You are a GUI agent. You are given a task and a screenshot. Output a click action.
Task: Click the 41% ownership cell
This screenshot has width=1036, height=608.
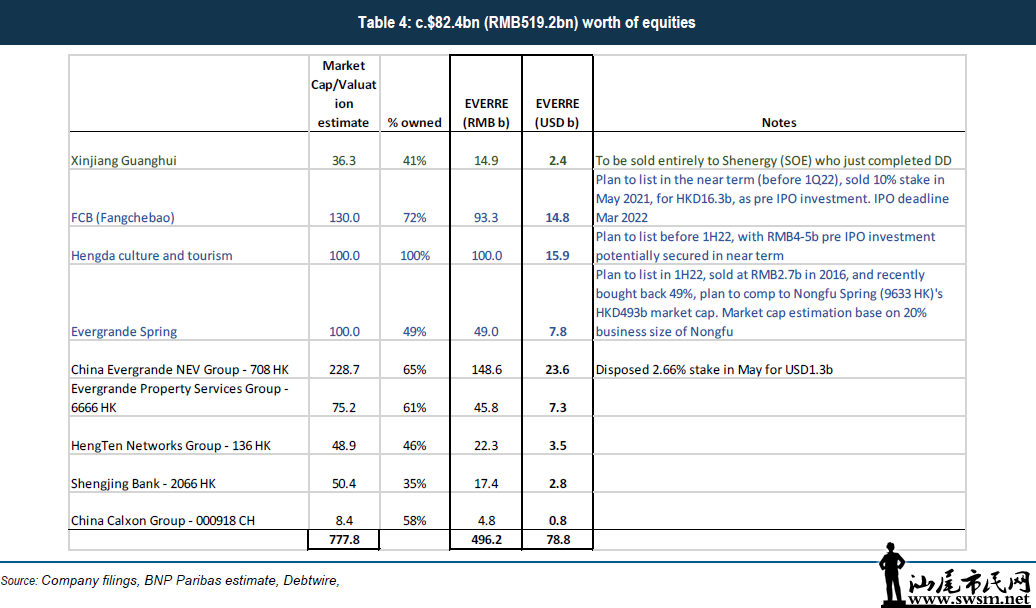pyautogui.click(x=414, y=161)
